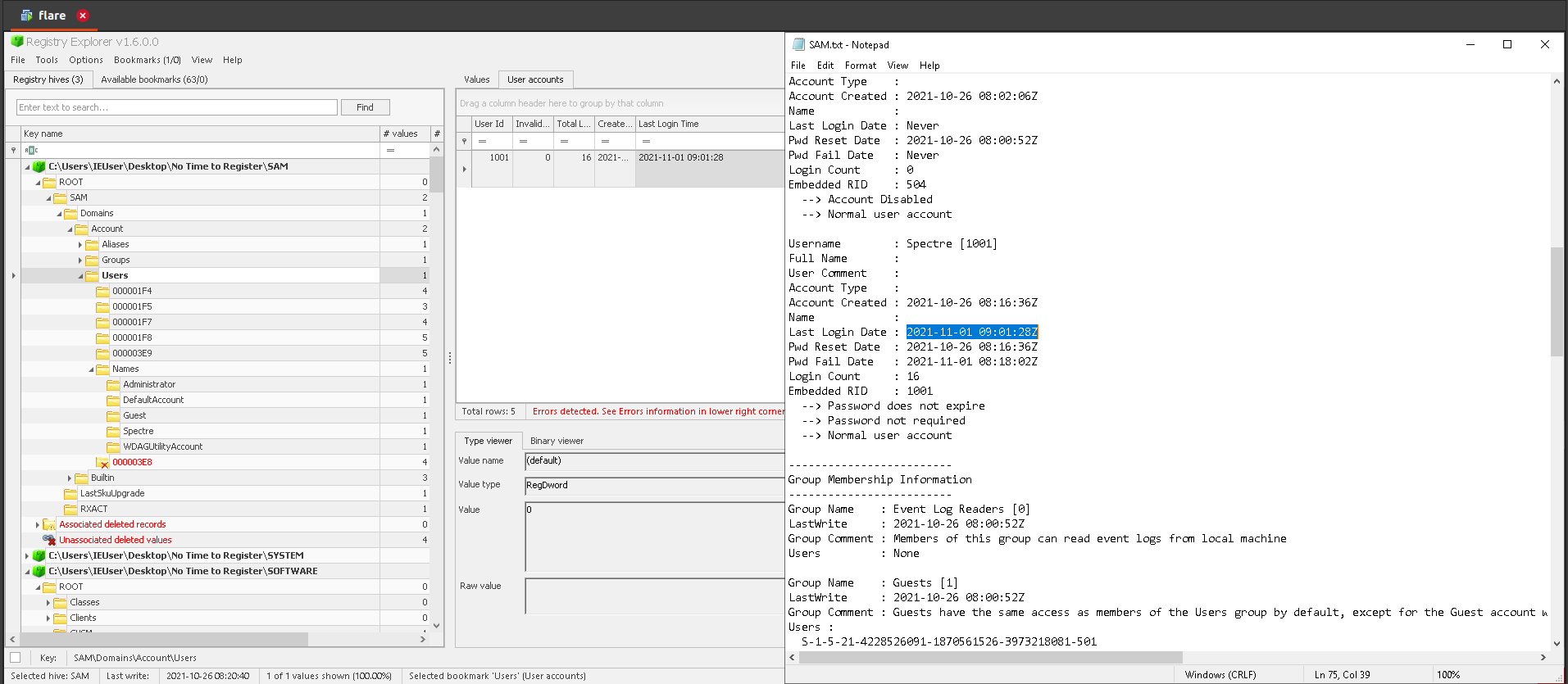Click equals filter icon under Last Login Time
This screenshot has width=1568, height=684.
(x=646, y=141)
